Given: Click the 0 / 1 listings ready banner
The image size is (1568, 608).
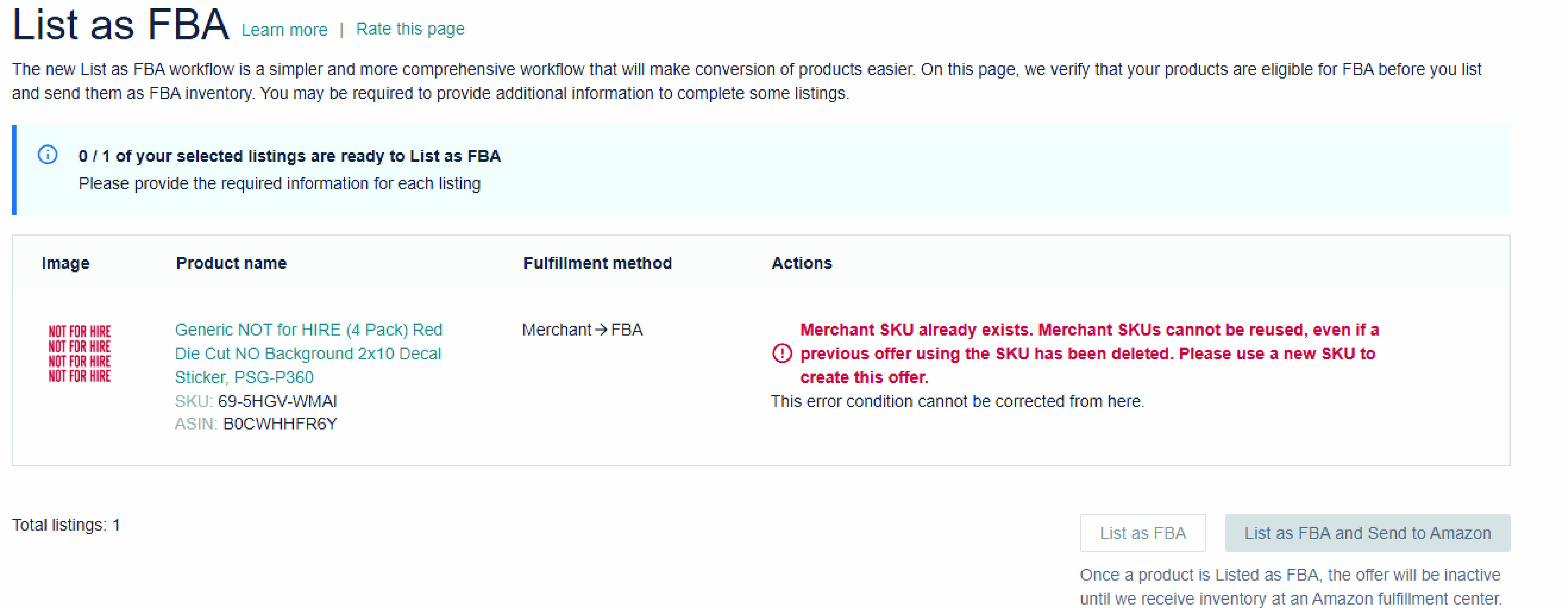Looking at the screenshot, I should click(761, 170).
